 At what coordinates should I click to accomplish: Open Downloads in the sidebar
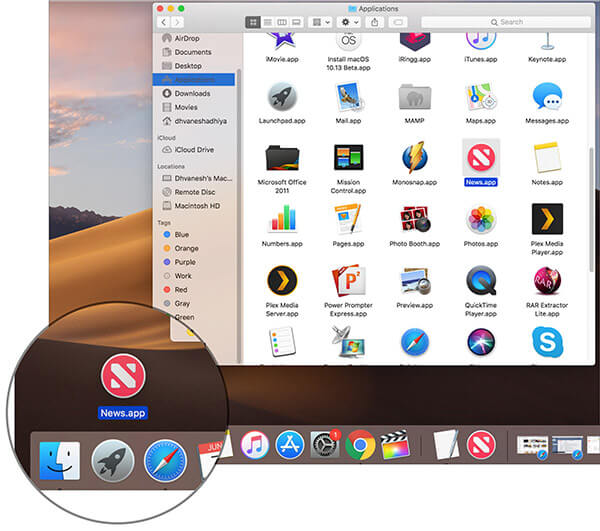pos(194,93)
